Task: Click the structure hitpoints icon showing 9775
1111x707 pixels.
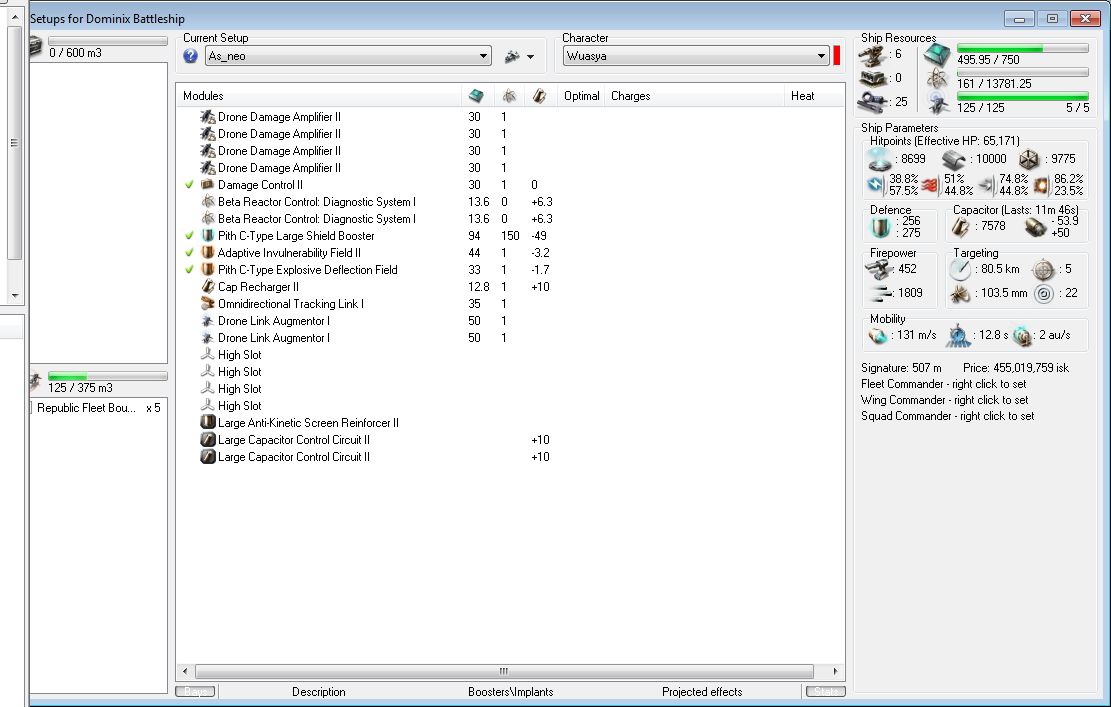Action: pyautogui.click(x=1029, y=160)
